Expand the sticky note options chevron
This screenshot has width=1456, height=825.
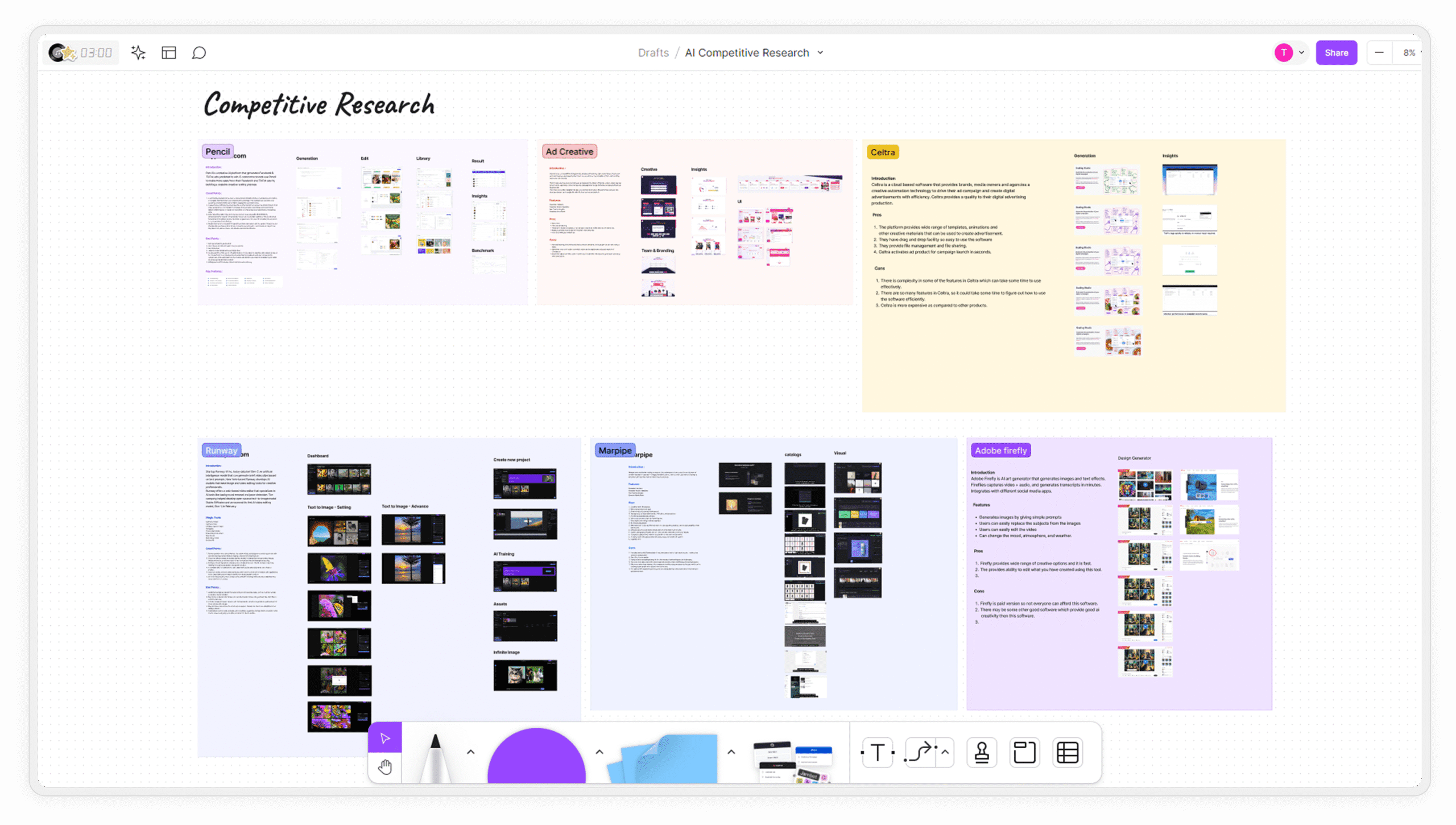(x=731, y=752)
